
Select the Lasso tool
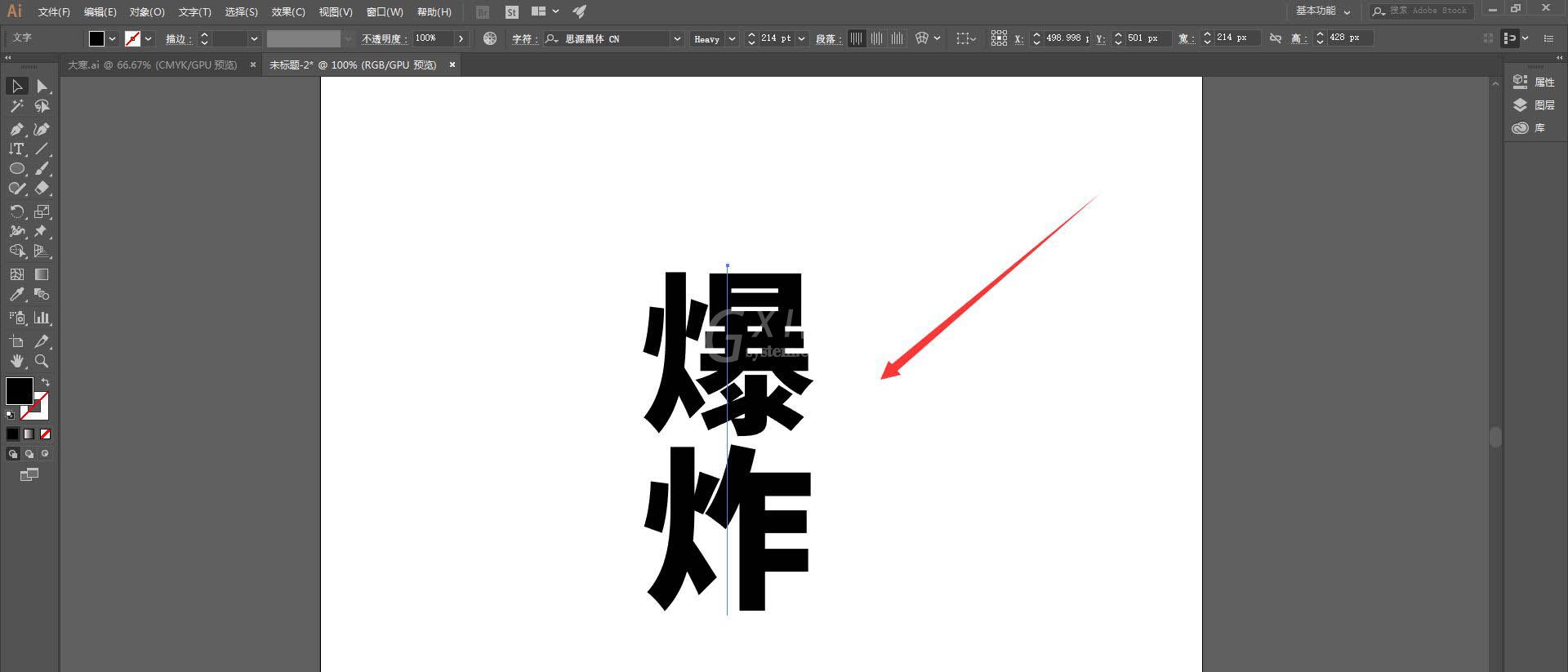pyautogui.click(x=42, y=106)
